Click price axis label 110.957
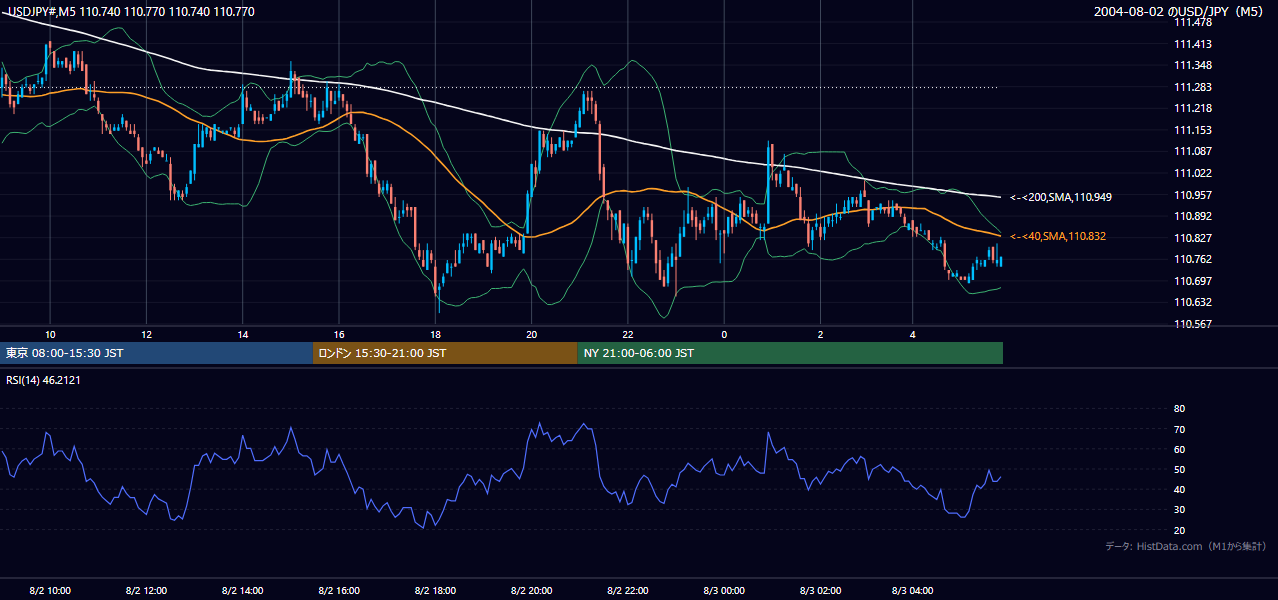Screen dimensions: 1278x600 click(x=1194, y=195)
